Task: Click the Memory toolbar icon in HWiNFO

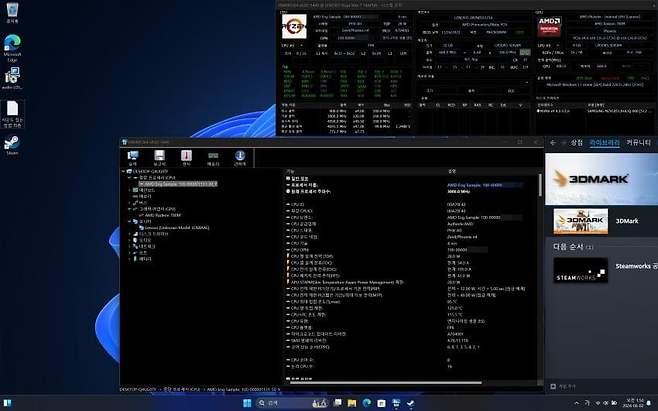Action: [x=212, y=156]
